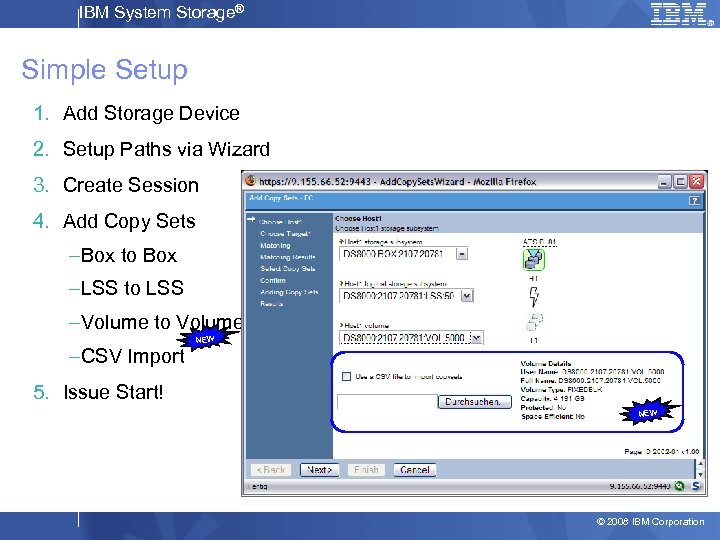Select the Matching Results wizard step
Image resolution: width=720 pixels, height=540 pixels.
287,257
